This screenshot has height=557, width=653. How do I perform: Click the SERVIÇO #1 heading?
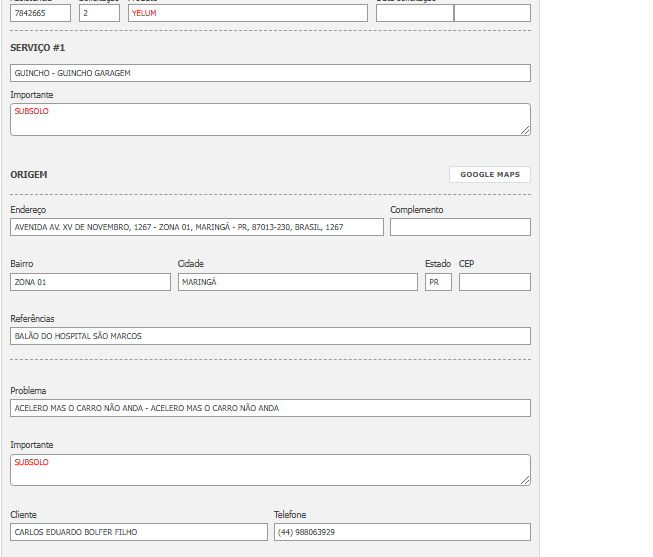point(37,48)
